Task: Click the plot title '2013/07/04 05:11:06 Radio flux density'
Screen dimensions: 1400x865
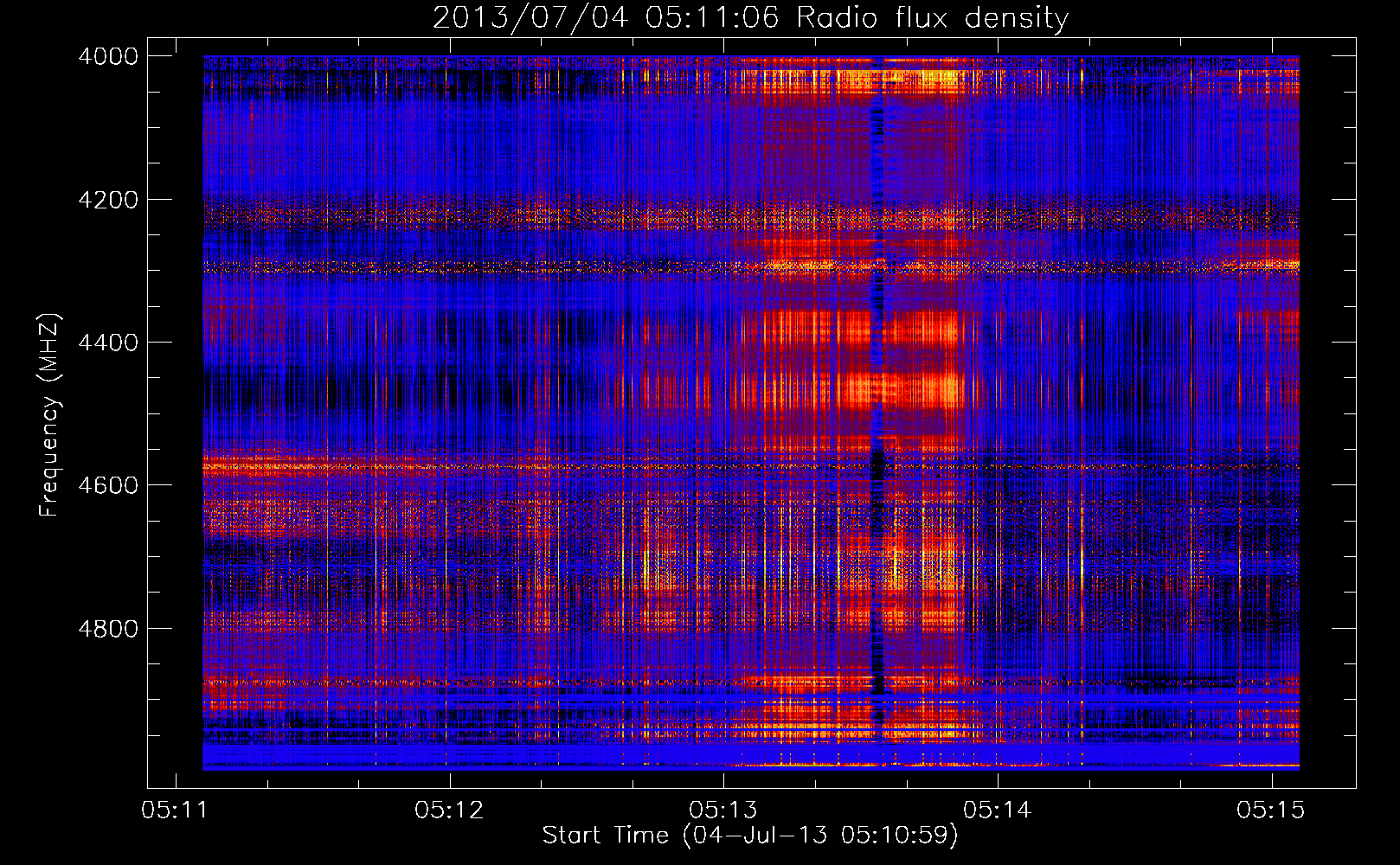Action: pyautogui.click(x=750, y=18)
